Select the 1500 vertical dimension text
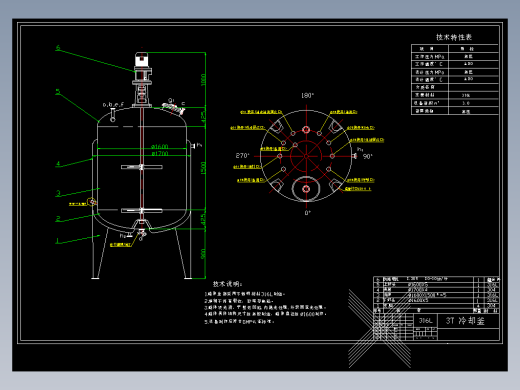Screen dimensions: 520x390 click(203, 168)
